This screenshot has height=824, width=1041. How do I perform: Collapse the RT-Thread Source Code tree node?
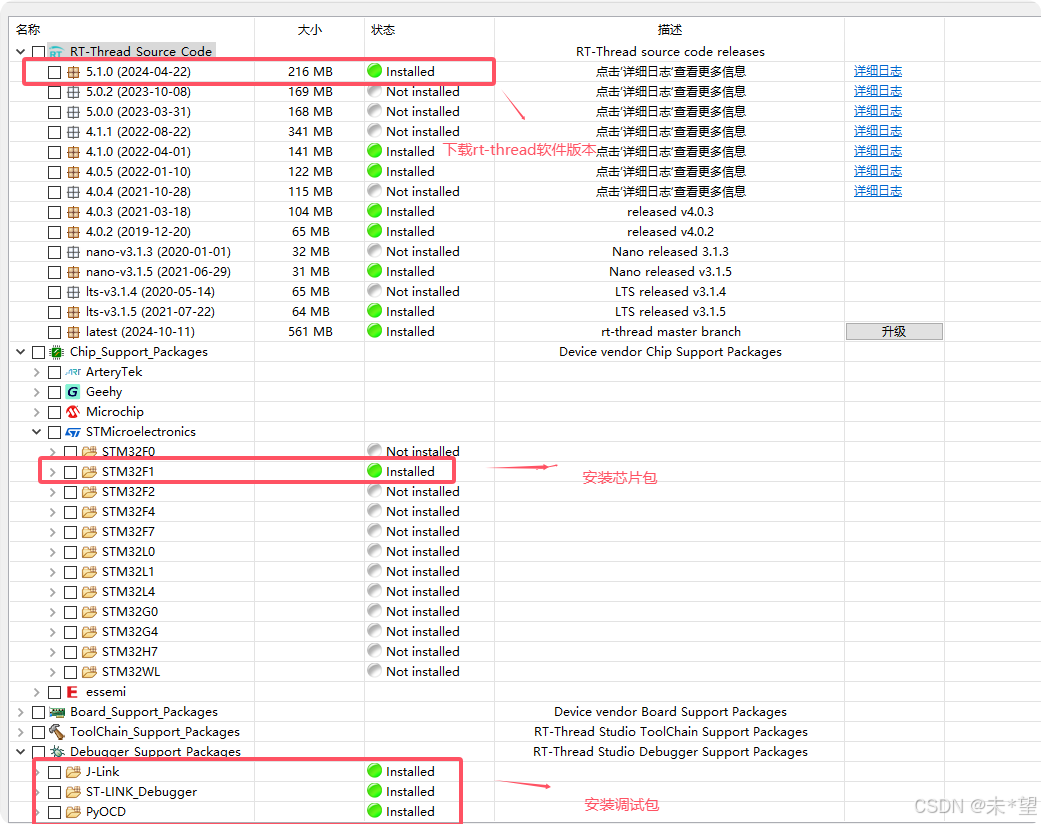click(21, 52)
